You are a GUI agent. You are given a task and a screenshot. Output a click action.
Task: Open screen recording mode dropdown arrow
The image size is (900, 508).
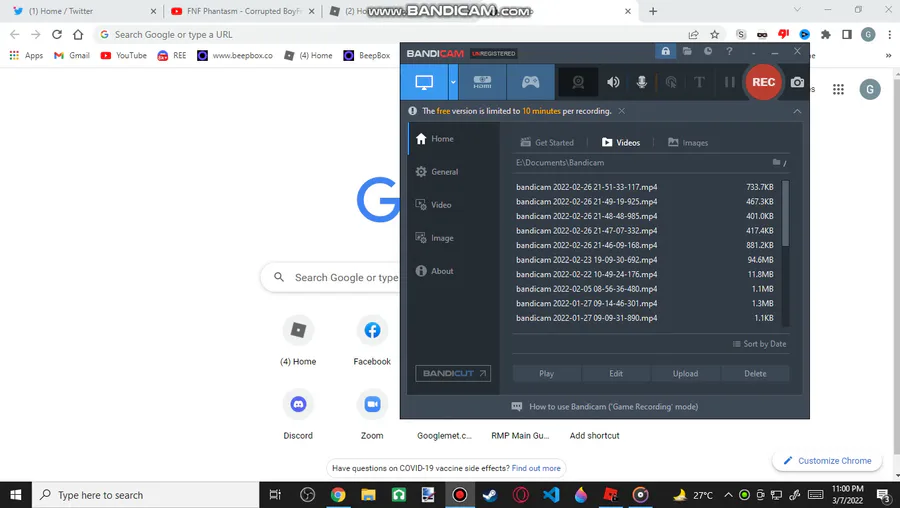point(453,82)
